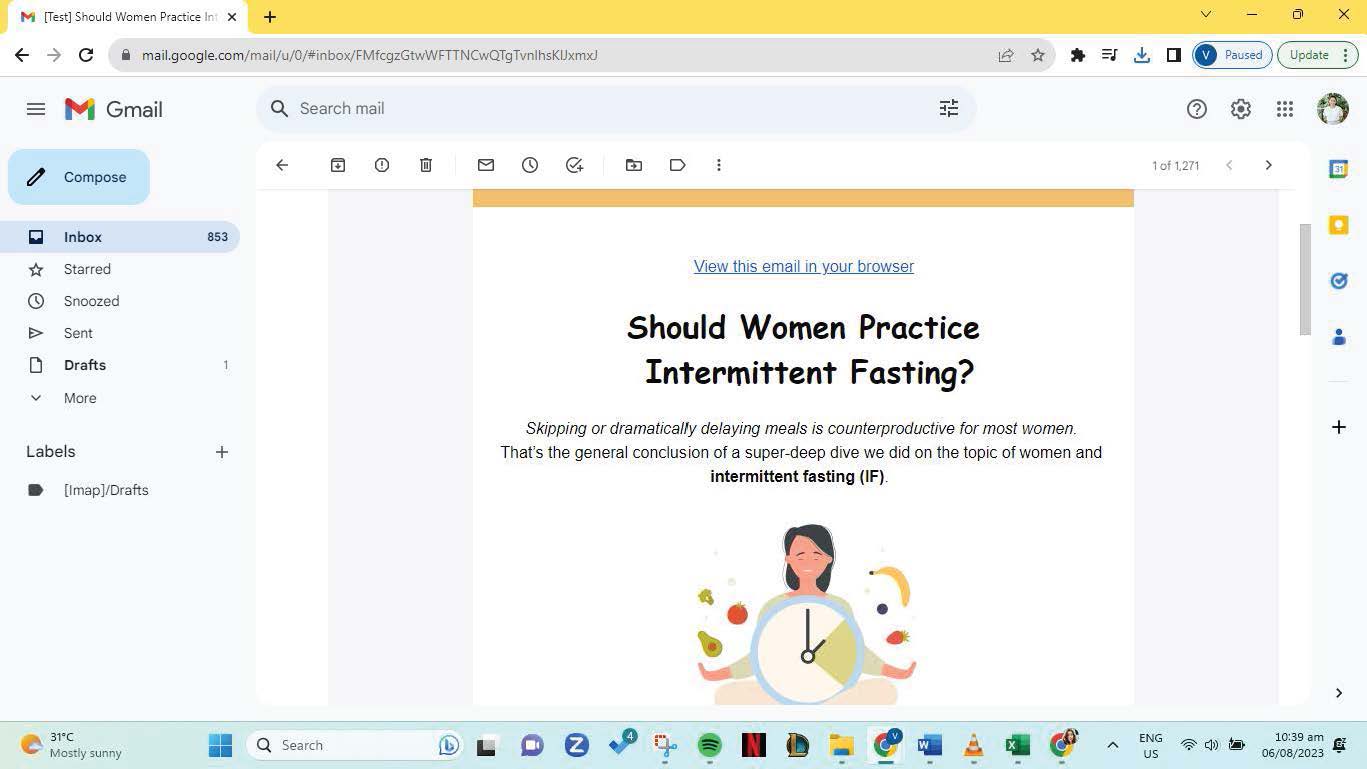Show hidden system tray icons
Viewport: 1367px width, 769px height.
tap(1112, 745)
